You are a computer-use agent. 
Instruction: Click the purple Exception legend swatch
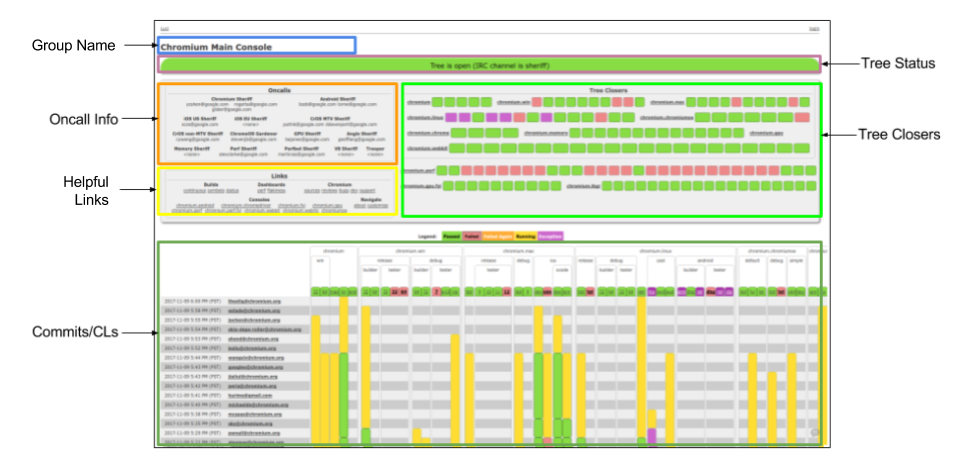point(551,236)
